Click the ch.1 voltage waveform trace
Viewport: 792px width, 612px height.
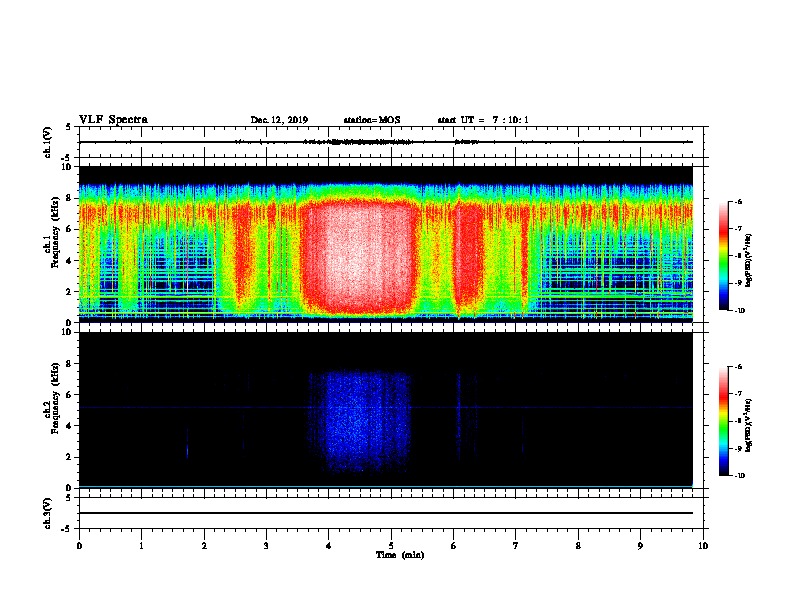[386, 142]
